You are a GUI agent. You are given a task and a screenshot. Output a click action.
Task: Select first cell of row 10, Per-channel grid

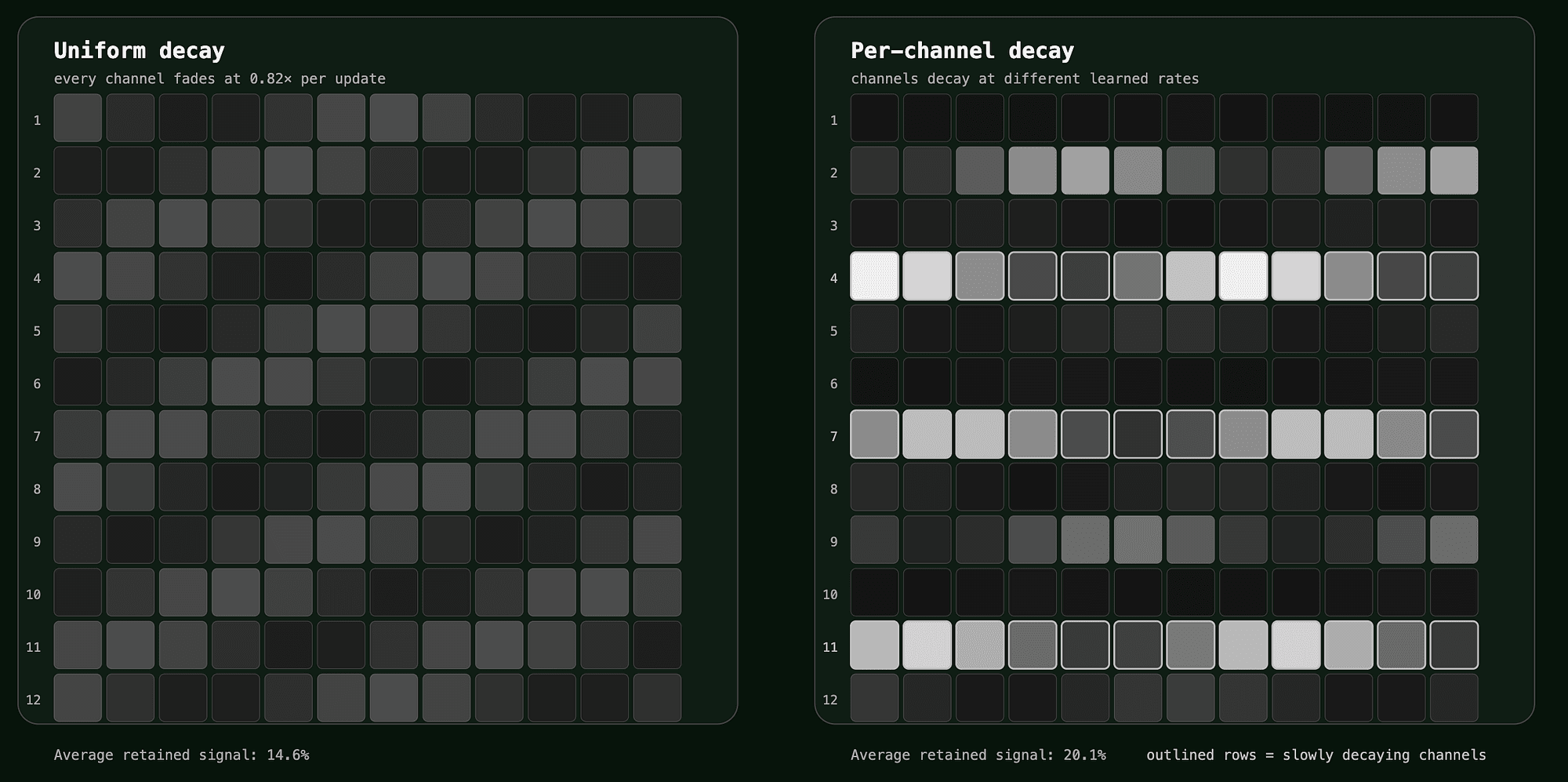[875, 592]
